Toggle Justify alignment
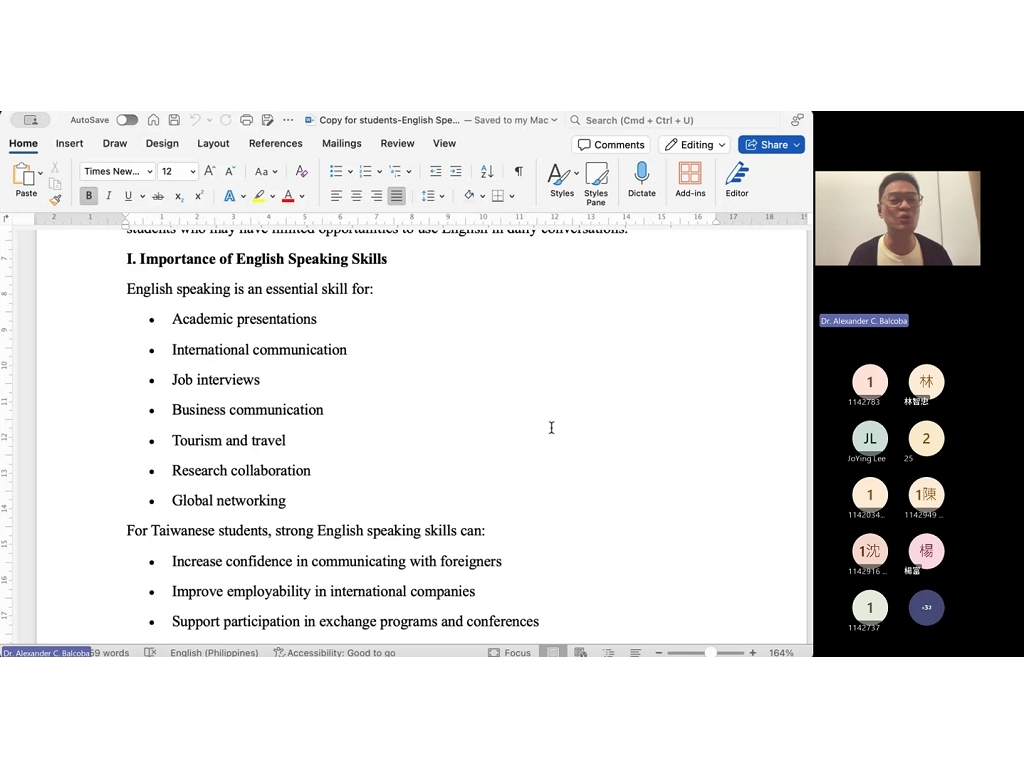This screenshot has width=1024, height=768. 396,196
